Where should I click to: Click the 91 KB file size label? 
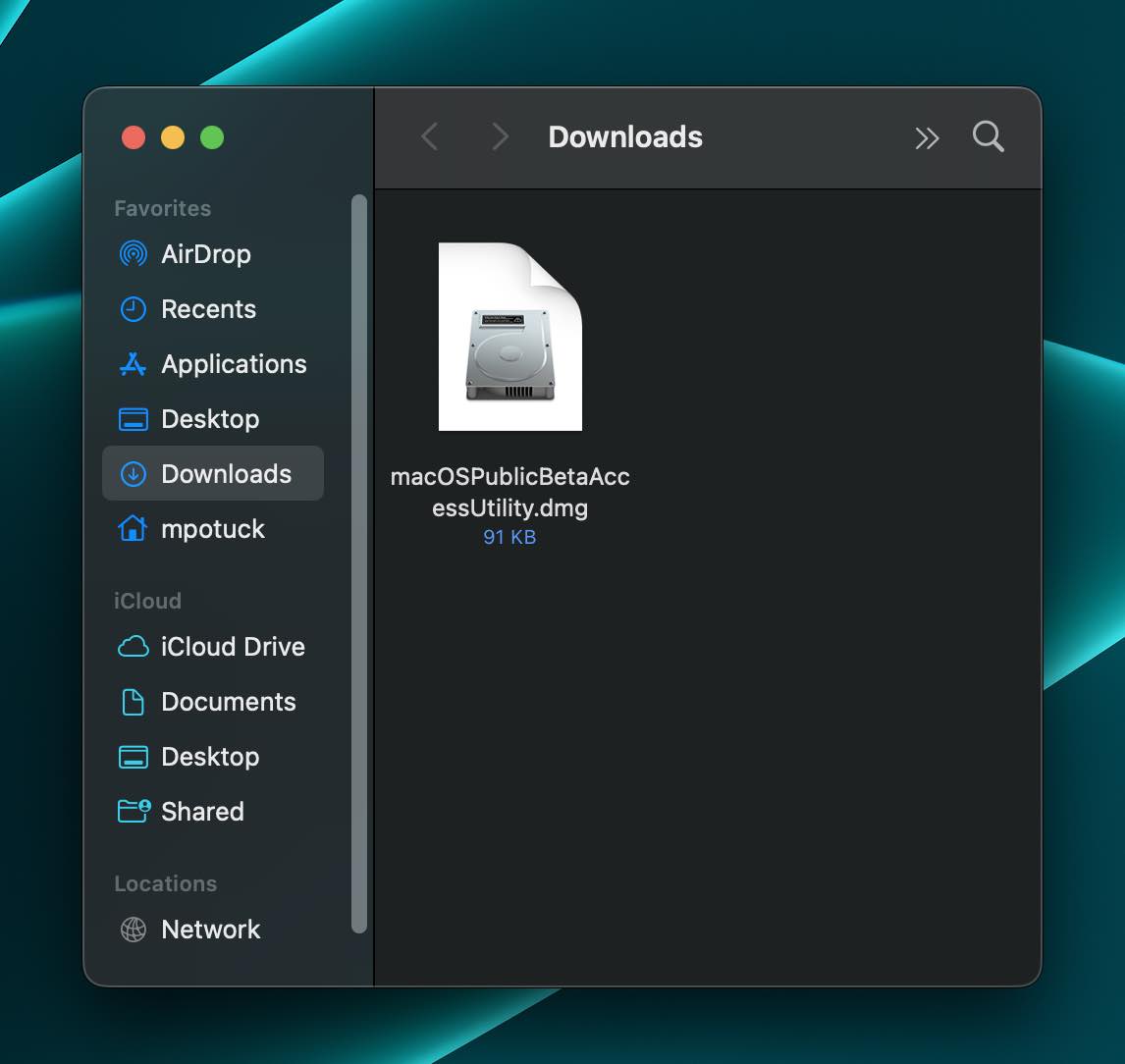tap(509, 537)
